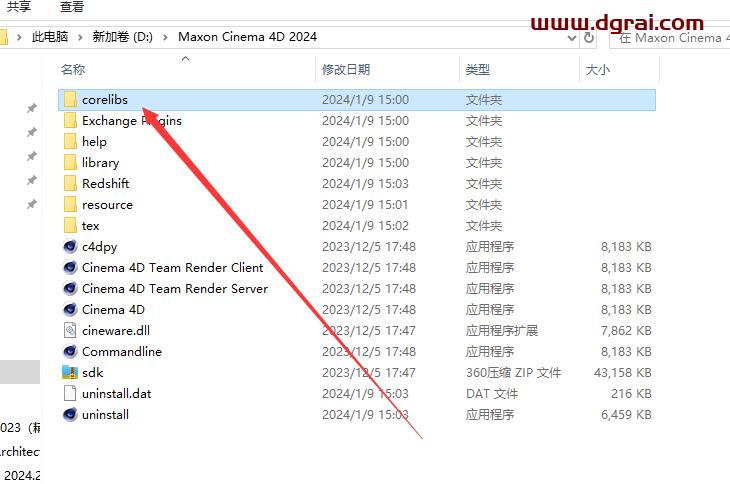730x484 pixels.
Task: Click the library folder icon
Action: [70, 162]
